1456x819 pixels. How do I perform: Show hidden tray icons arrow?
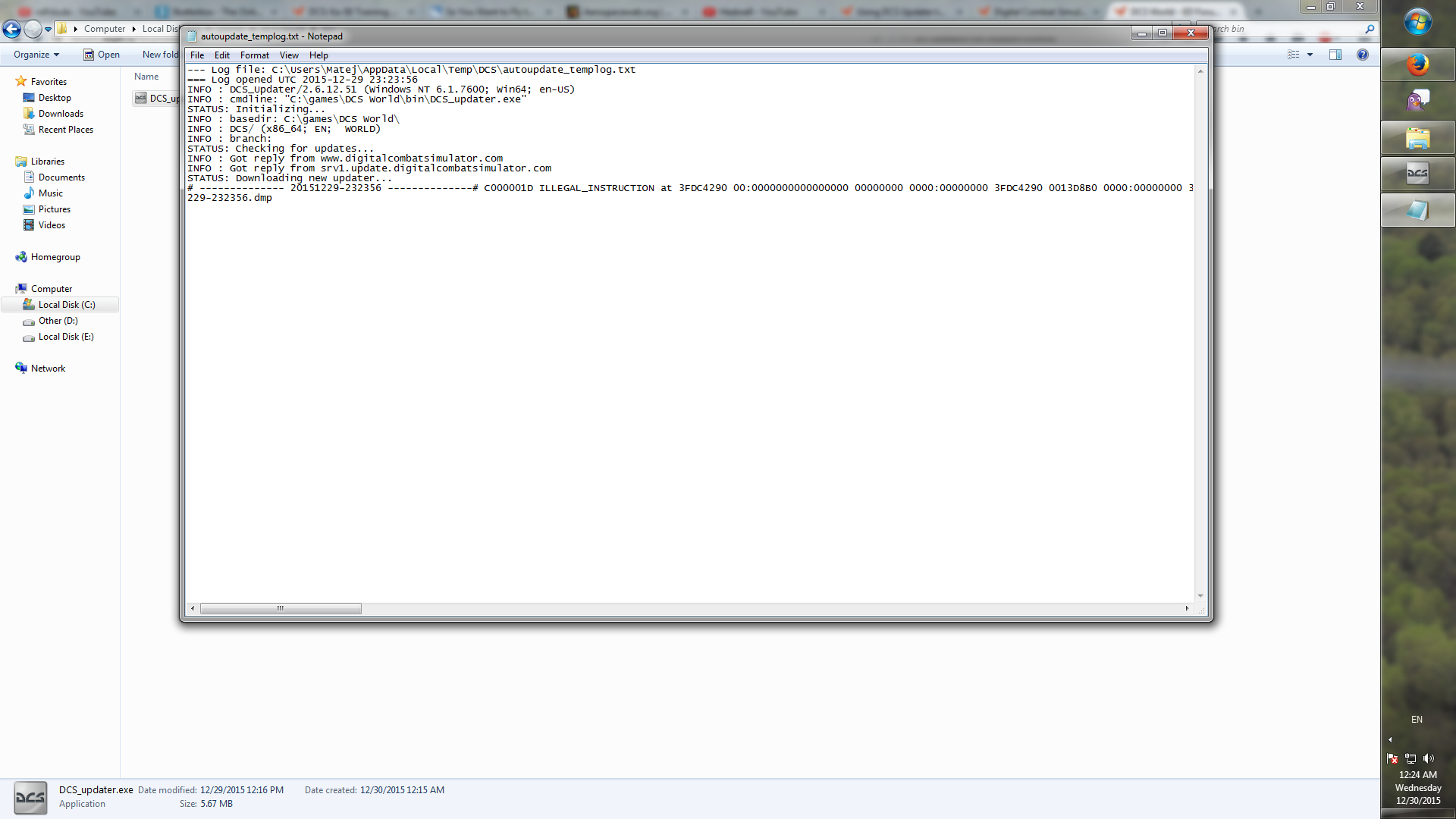[x=1390, y=739]
